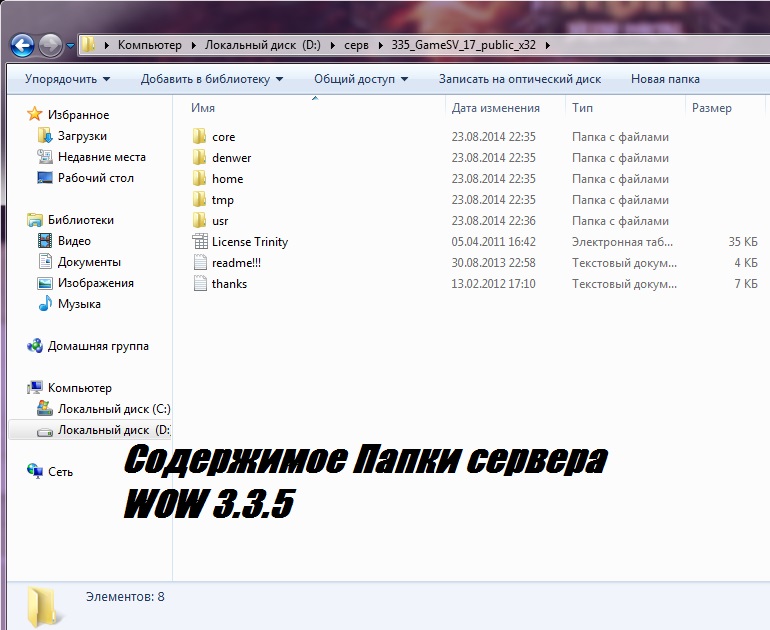Click the file name readme!!!
The height and width of the screenshot is (630, 770).
pos(236,263)
